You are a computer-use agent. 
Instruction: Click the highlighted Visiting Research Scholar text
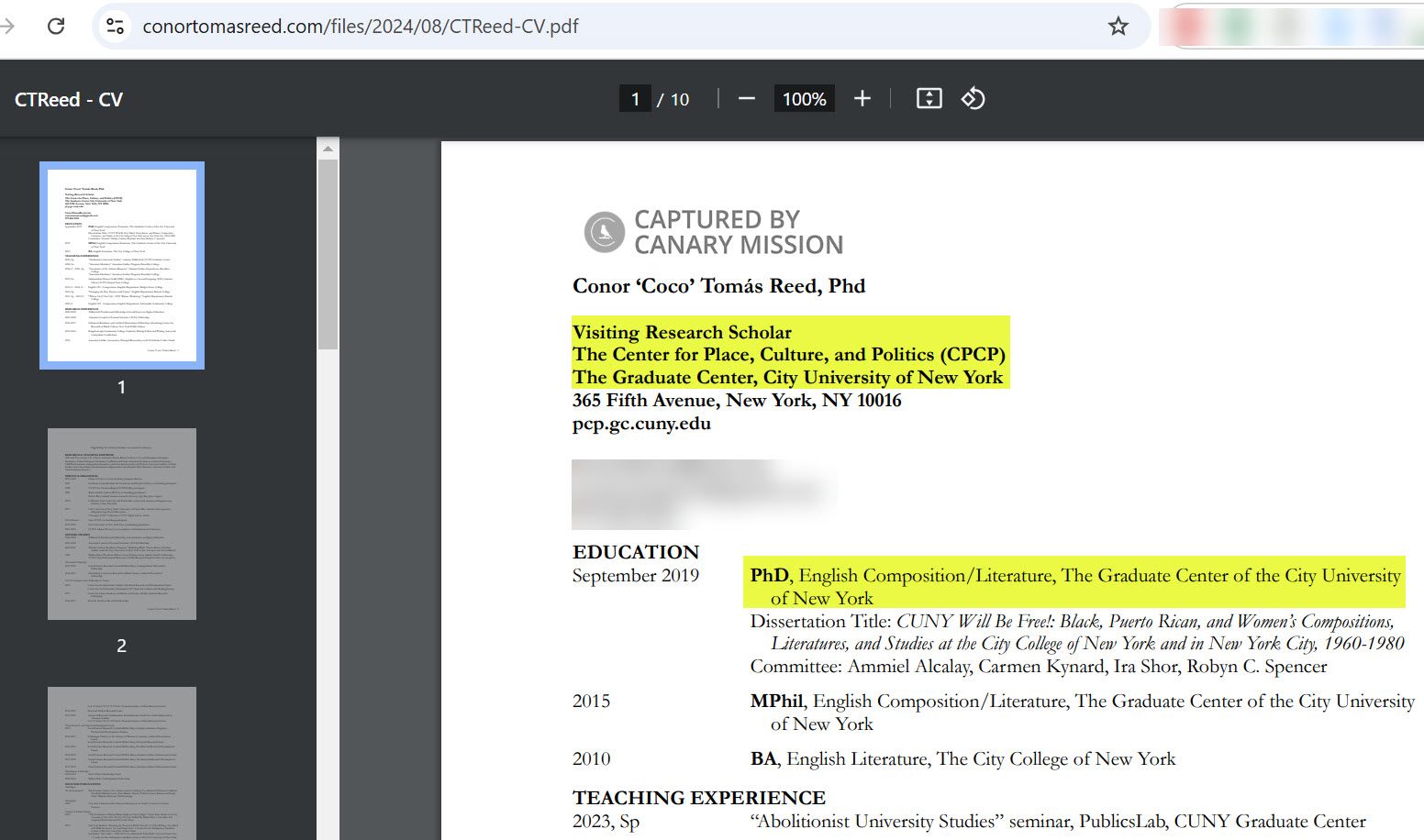coord(682,332)
